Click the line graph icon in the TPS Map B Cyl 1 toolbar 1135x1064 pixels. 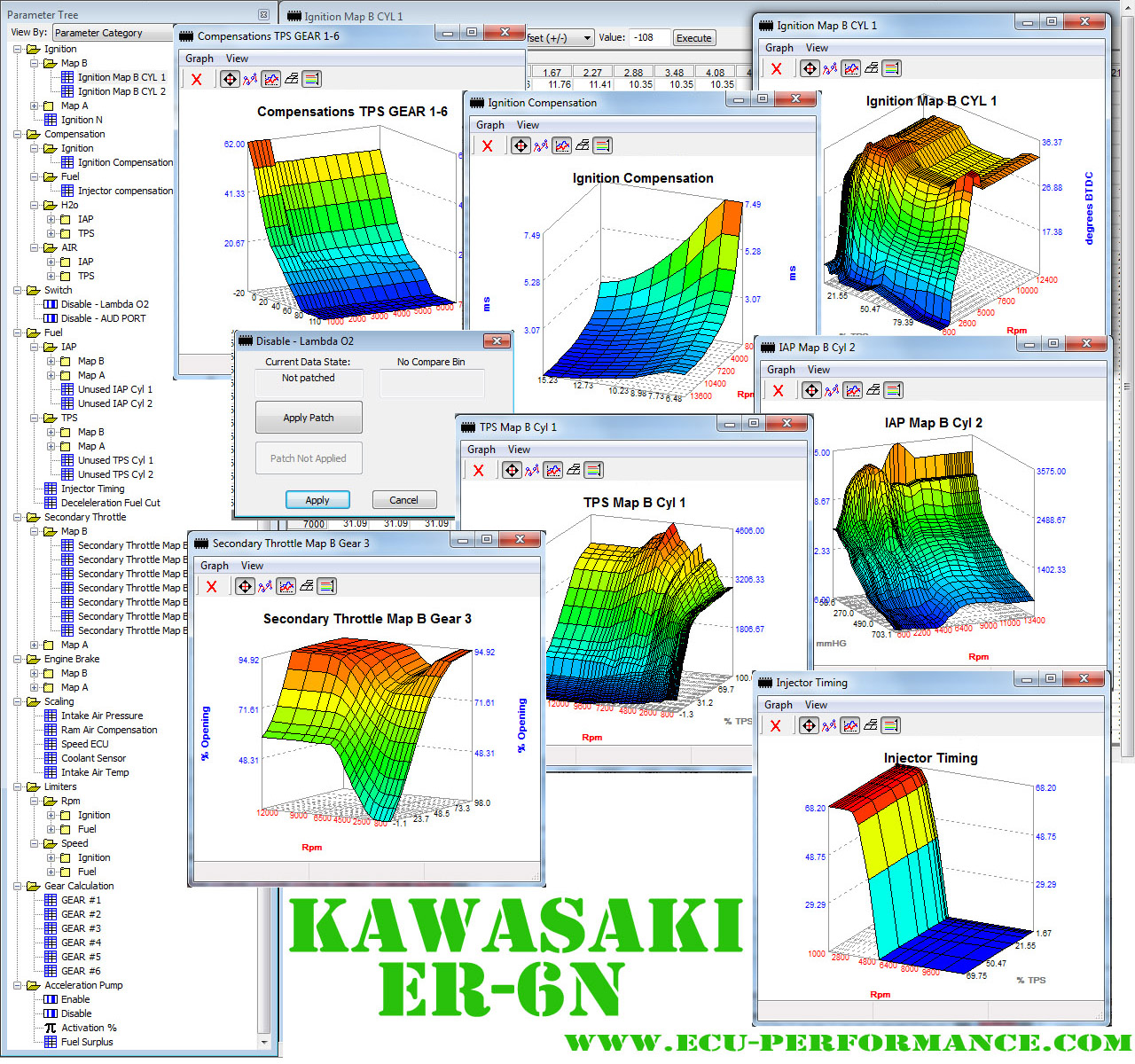pos(532,471)
